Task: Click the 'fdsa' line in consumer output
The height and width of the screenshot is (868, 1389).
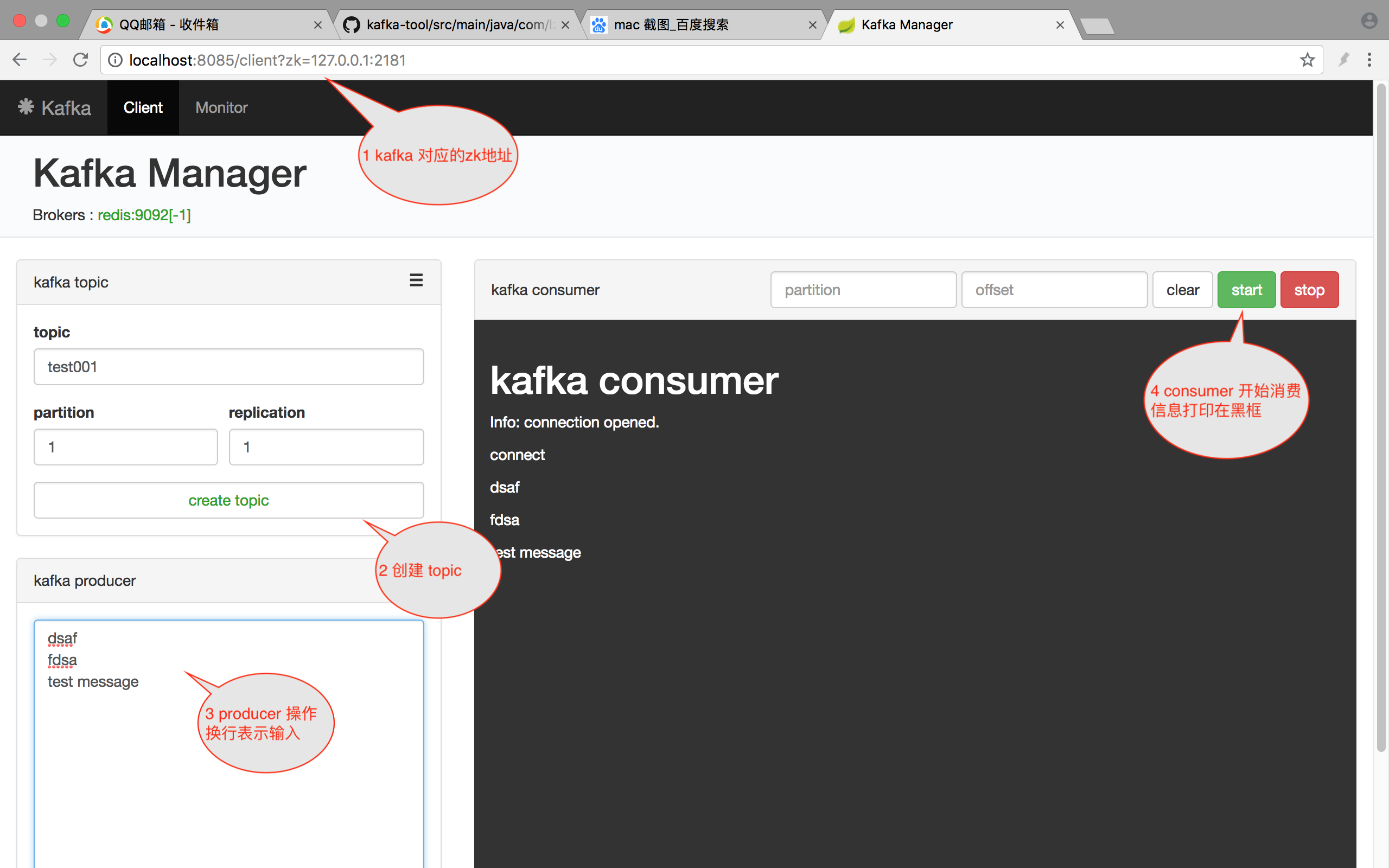Action: [505, 520]
